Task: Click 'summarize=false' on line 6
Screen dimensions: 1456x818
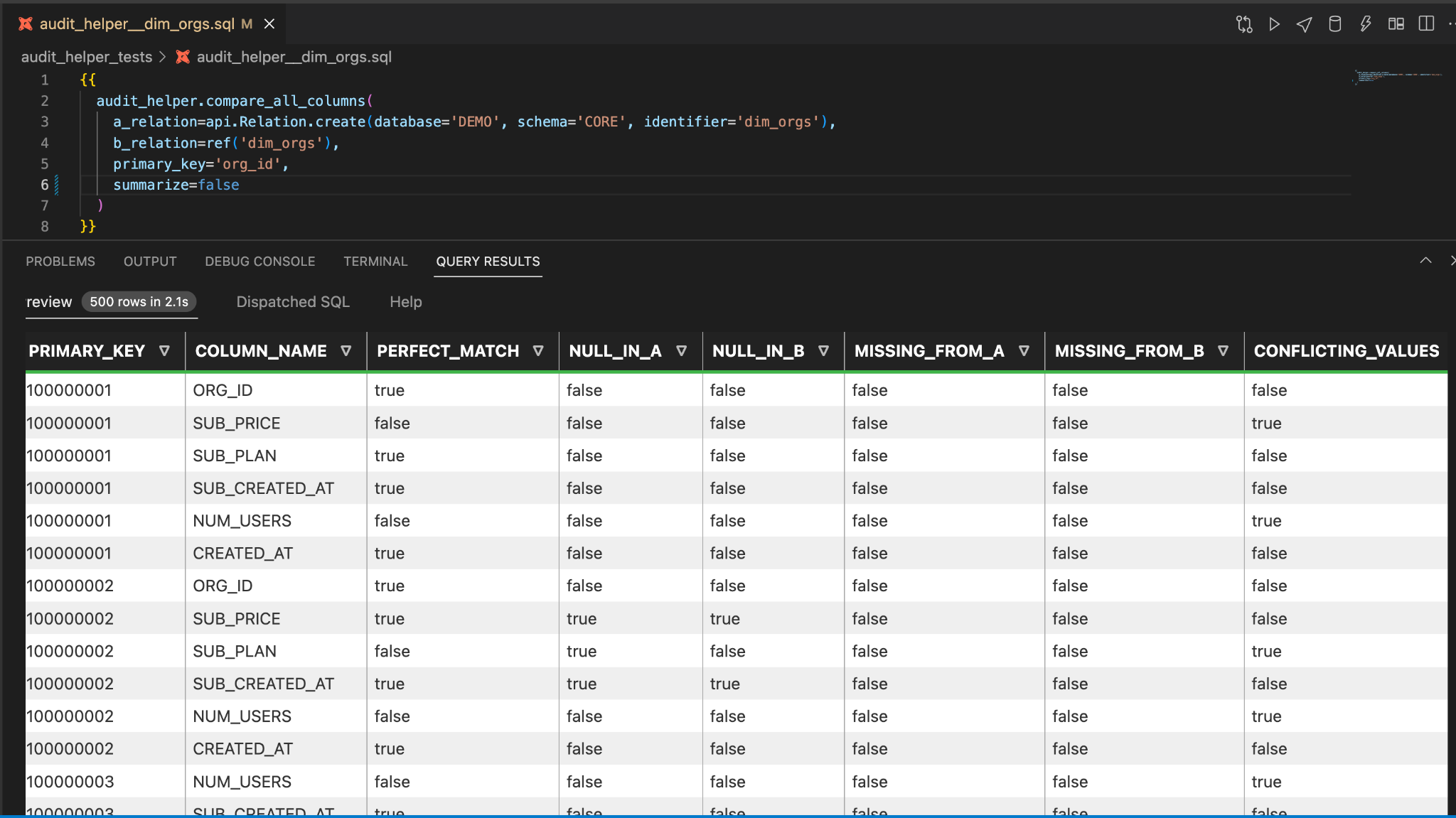Action: [176, 185]
